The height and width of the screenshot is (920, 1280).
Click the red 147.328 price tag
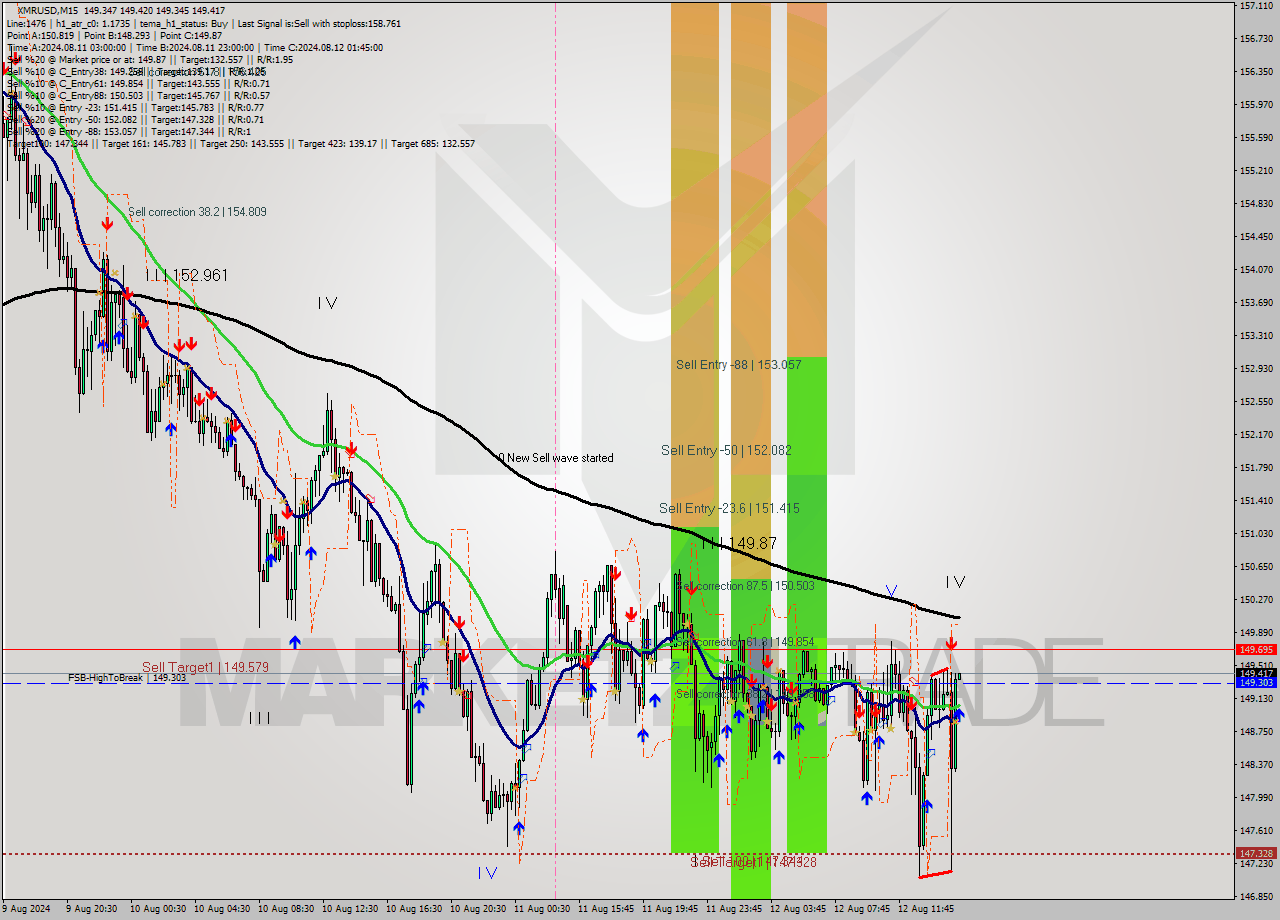click(x=1256, y=854)
